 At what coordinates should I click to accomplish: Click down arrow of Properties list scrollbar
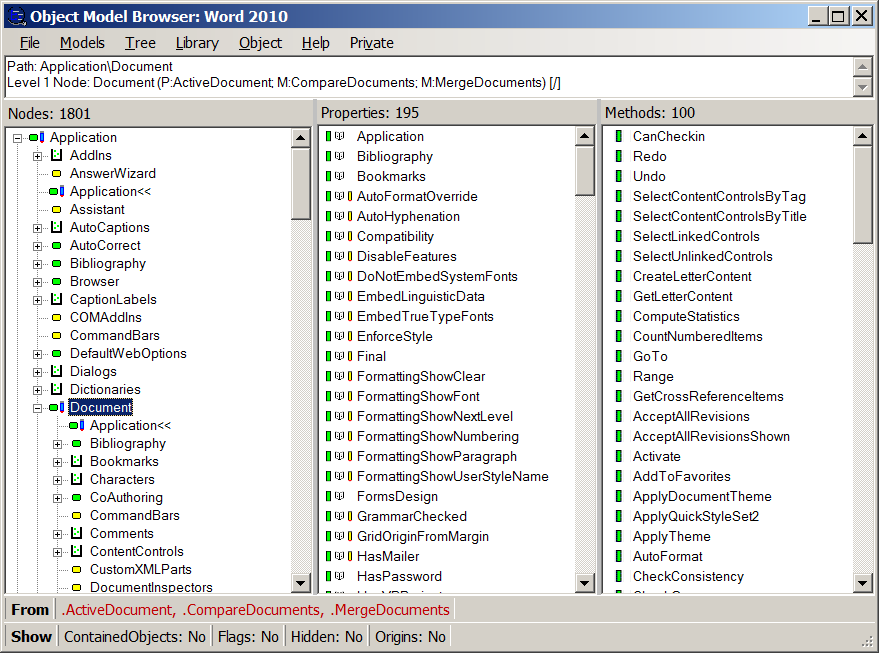(x=584, y=583)
